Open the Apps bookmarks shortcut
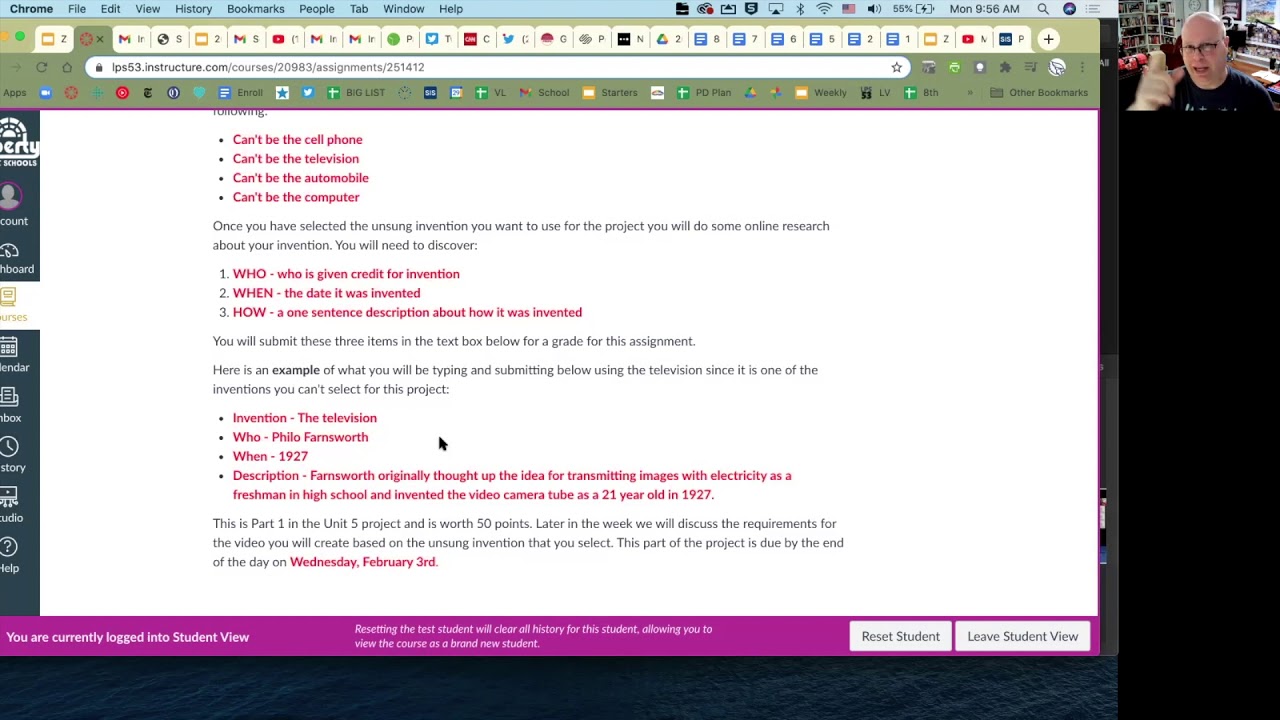 point(14,92)
